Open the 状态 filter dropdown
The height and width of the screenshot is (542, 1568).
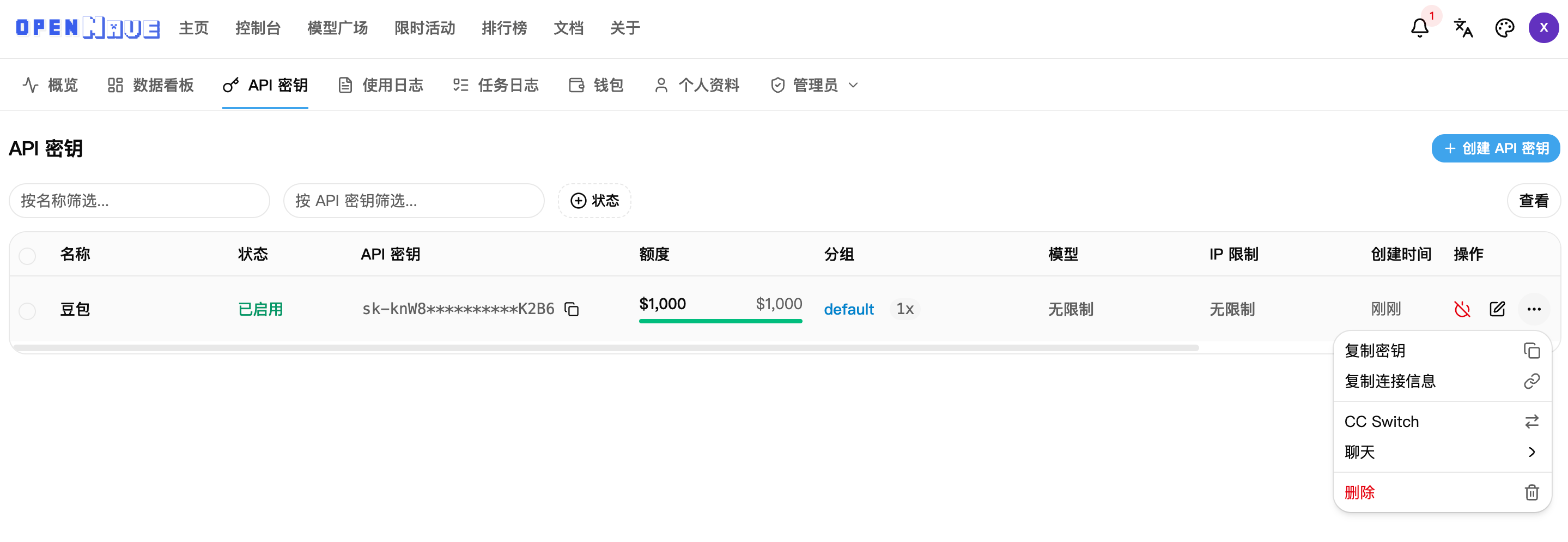pos(595,201)
